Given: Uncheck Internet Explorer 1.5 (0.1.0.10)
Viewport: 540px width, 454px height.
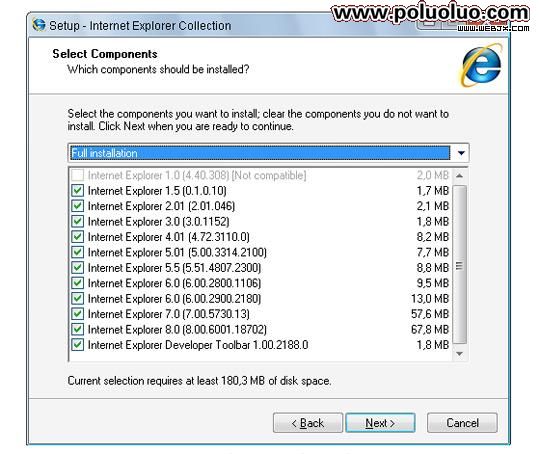Looking at the screenshot, I should click(77, 190).
